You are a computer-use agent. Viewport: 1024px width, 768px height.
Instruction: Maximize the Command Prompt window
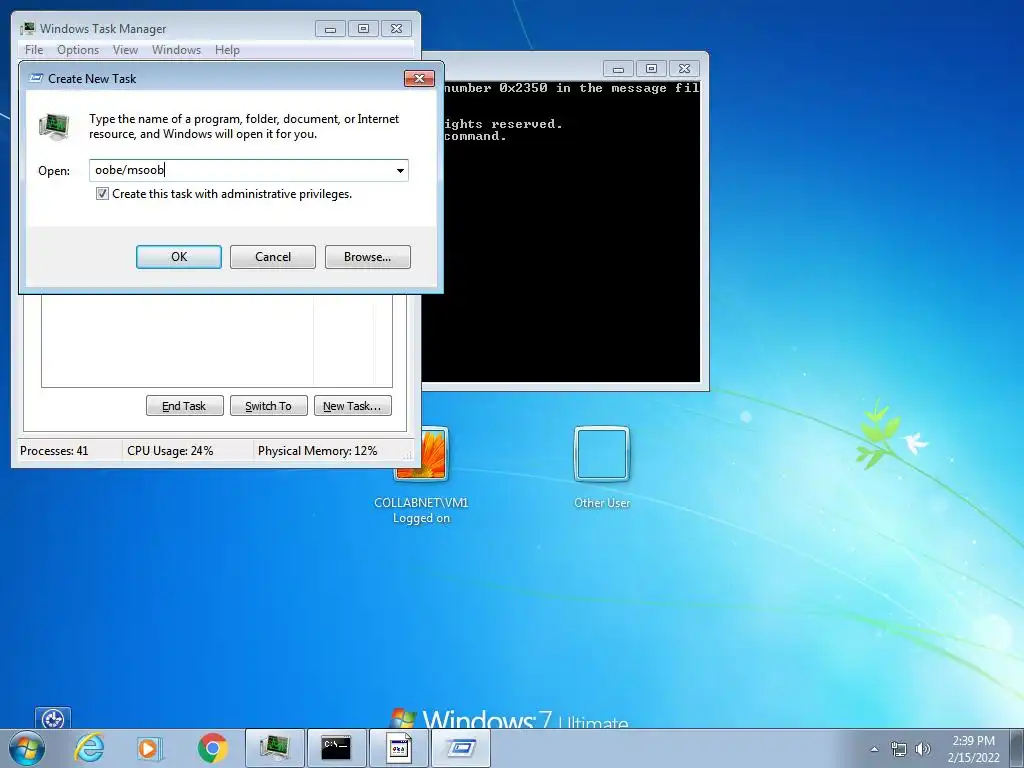(x=651, y=69)
